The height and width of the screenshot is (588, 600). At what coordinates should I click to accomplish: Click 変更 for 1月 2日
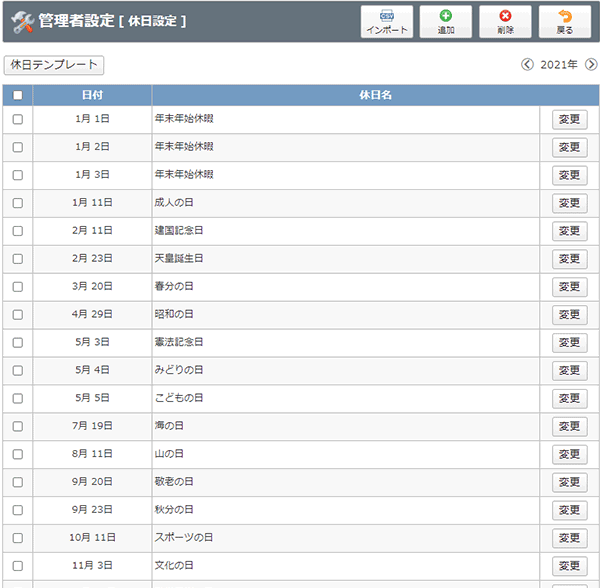[569, 147]
